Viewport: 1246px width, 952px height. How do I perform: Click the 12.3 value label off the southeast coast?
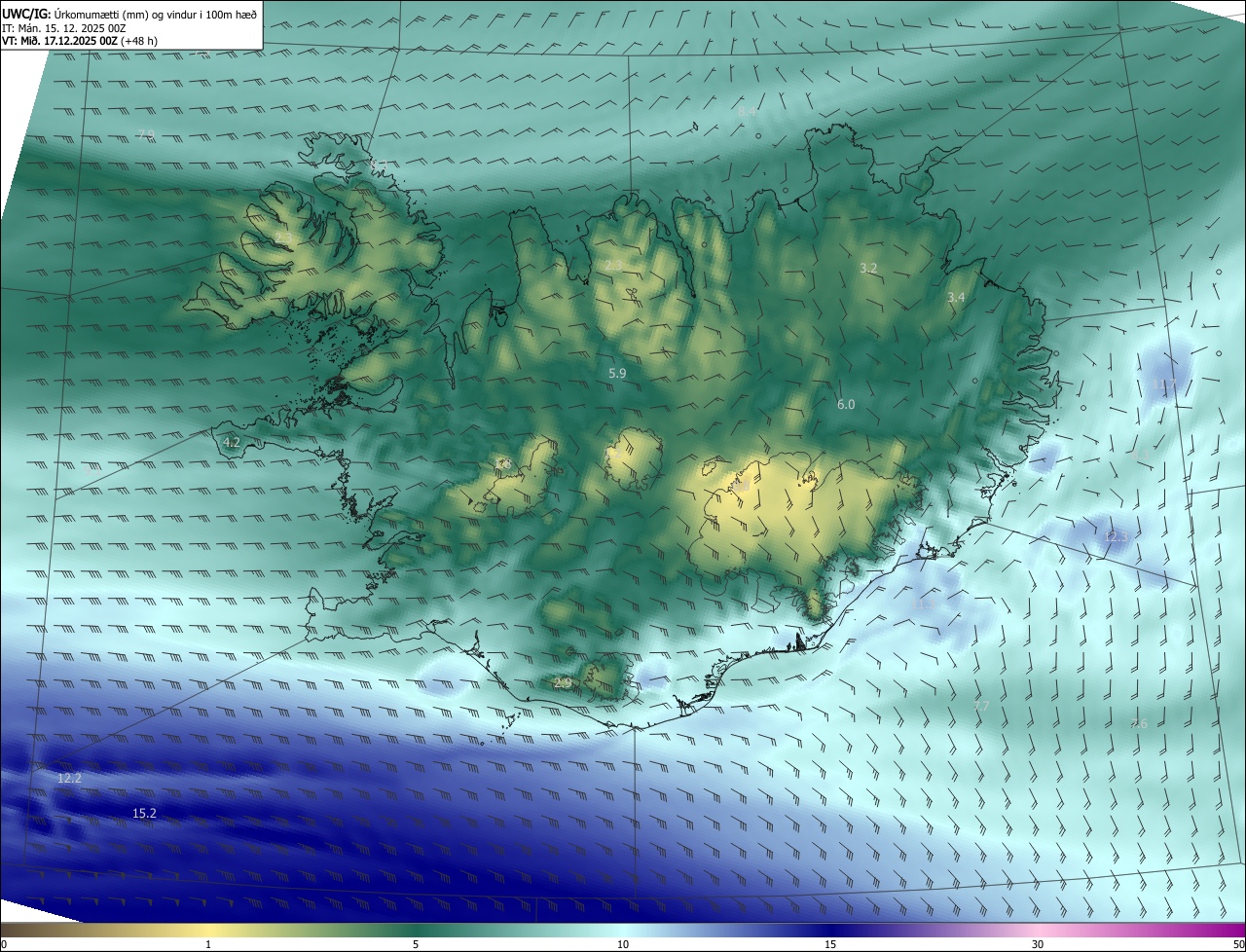[x=1116, y=536]
